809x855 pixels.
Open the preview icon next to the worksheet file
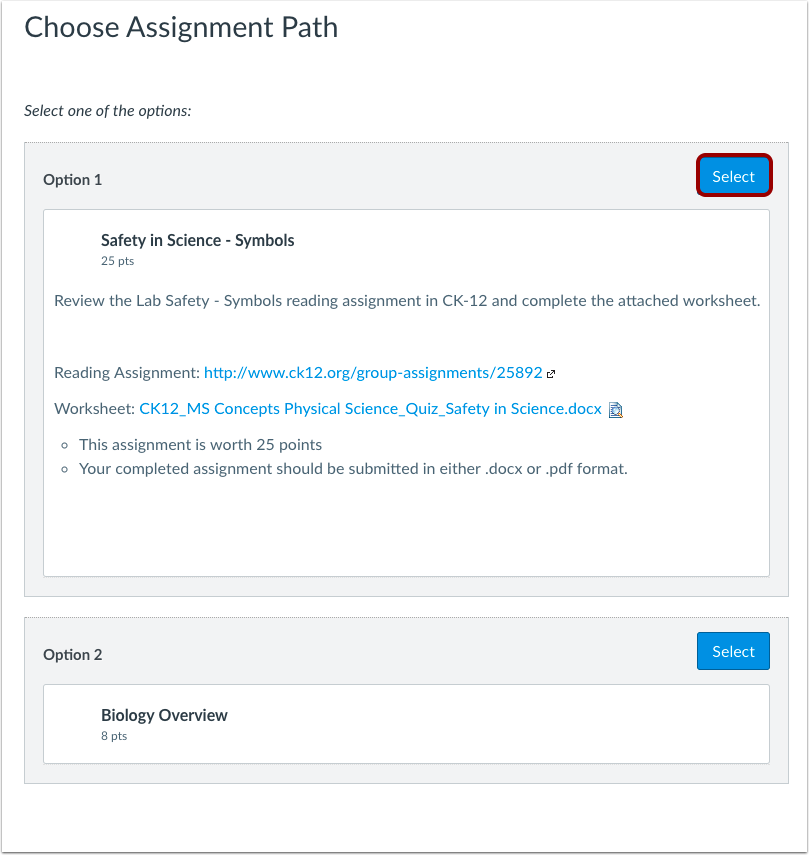[x=616, y=409]
